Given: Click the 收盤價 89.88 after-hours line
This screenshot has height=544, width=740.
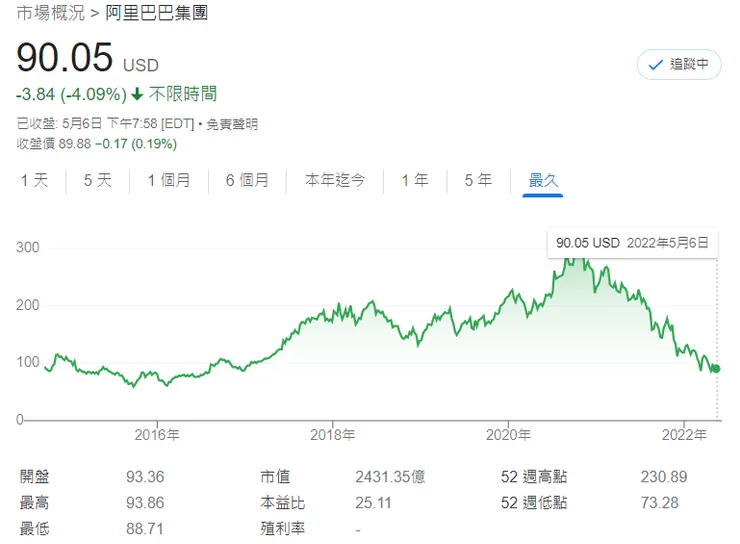Looking at the screenshot, I should coord(97,144).
